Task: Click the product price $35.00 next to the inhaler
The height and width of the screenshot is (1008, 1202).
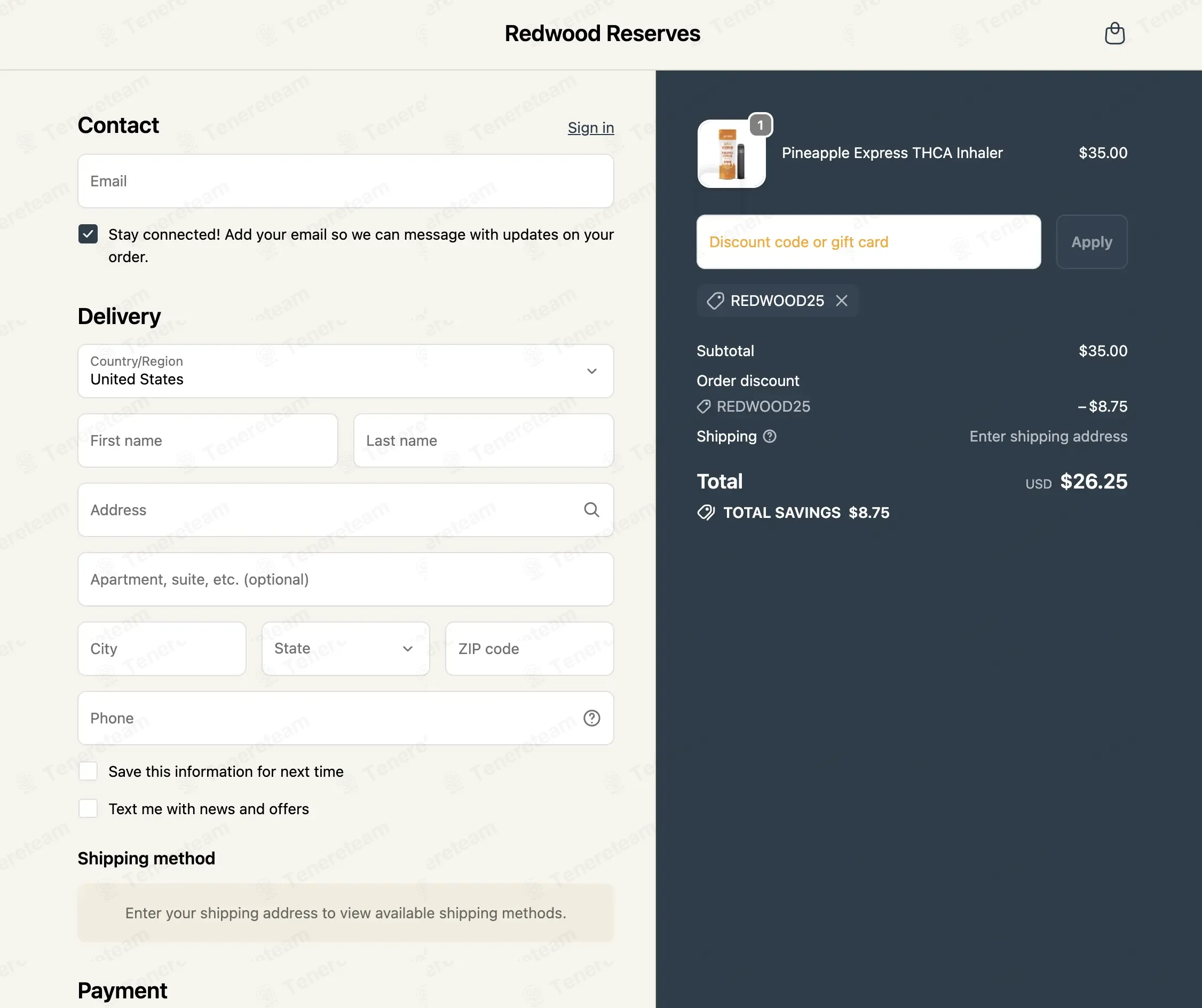Action: click(x=1103, y=153)
